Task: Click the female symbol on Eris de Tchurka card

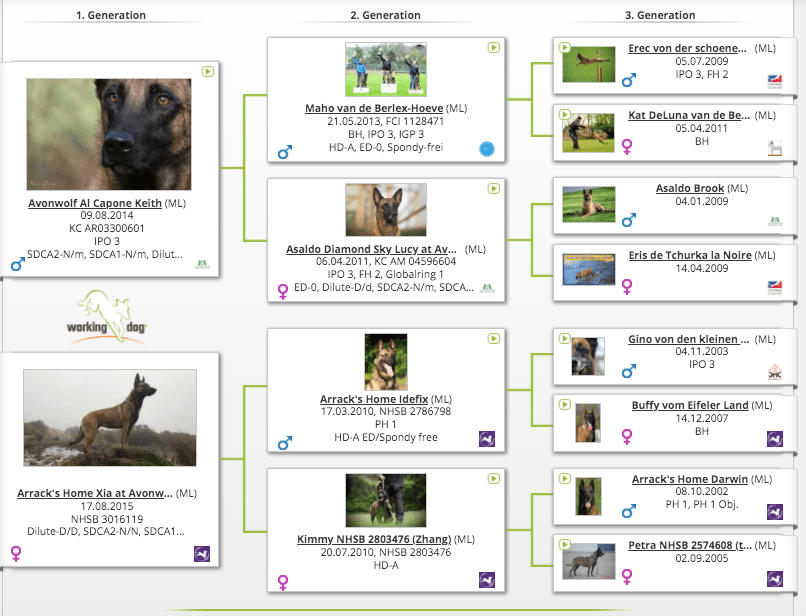Action: pyautogui.click(x=628, y=286)
